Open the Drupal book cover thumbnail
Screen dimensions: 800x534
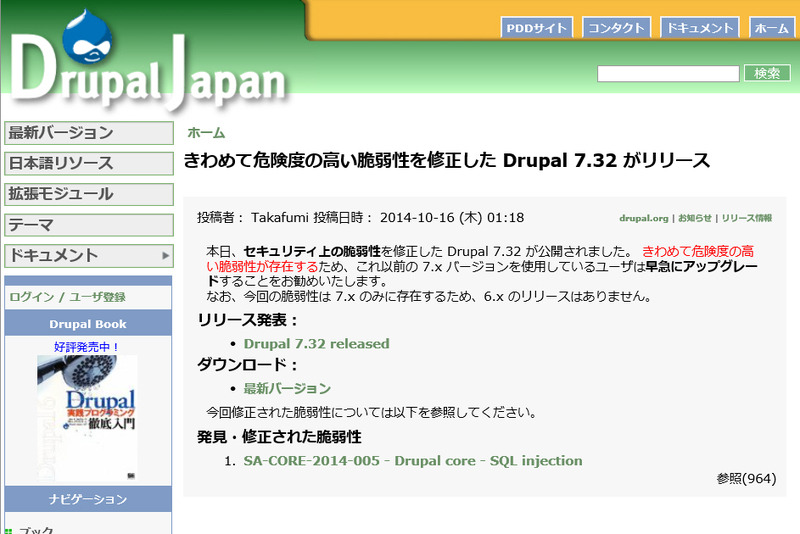(x=87, y=414)
